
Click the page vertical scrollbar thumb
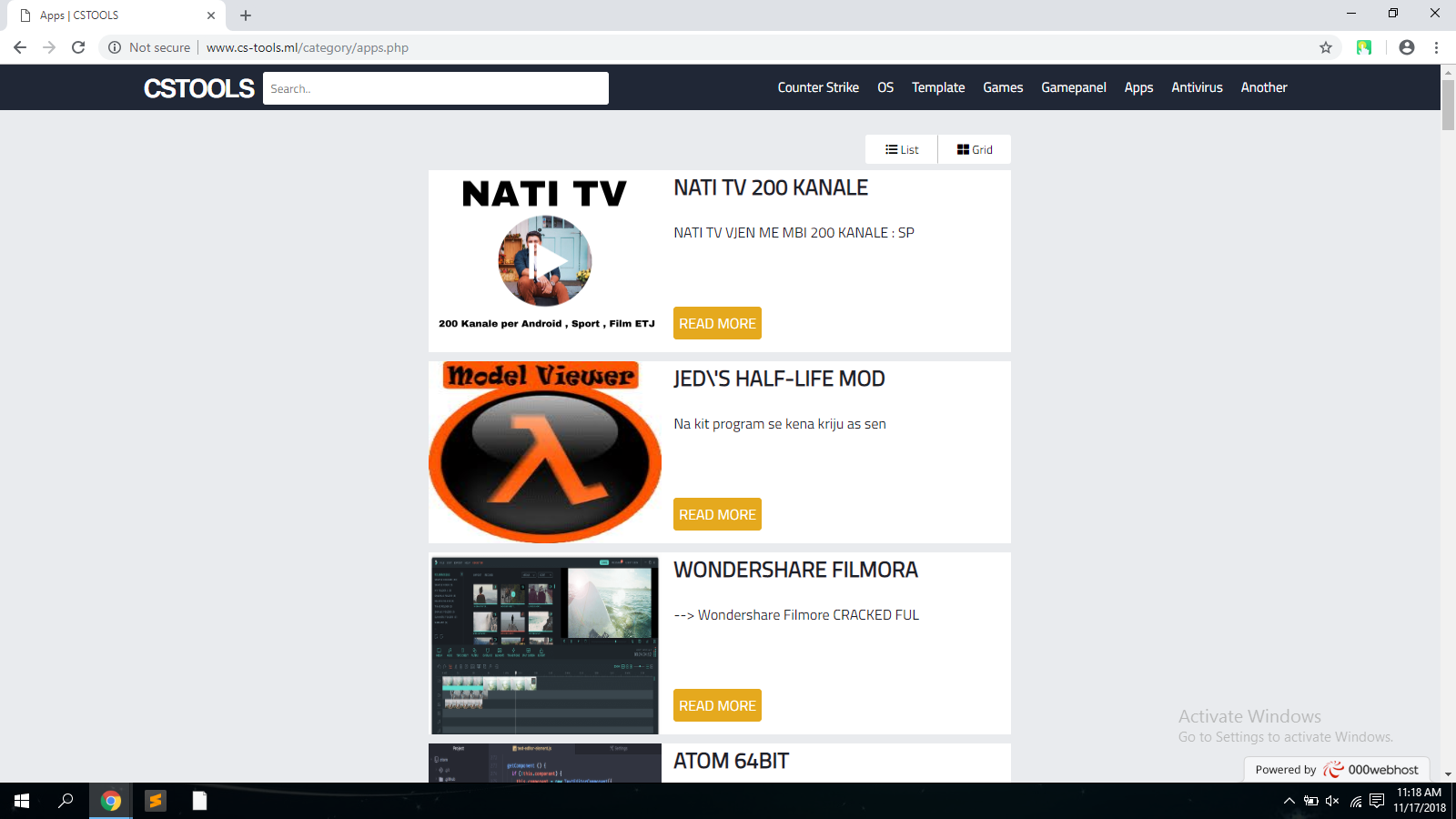(x=1448, y=105)
